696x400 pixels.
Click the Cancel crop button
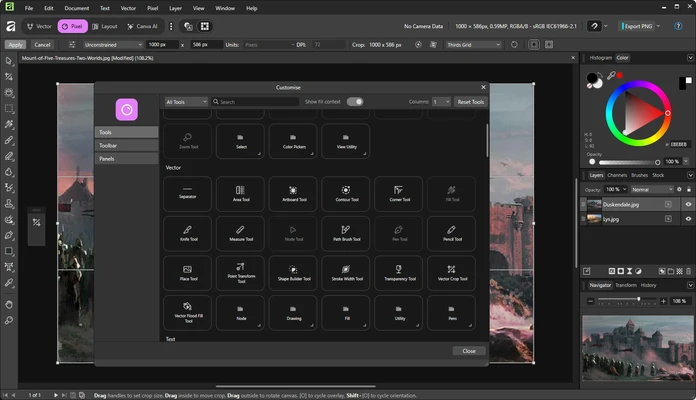(42, 45)
